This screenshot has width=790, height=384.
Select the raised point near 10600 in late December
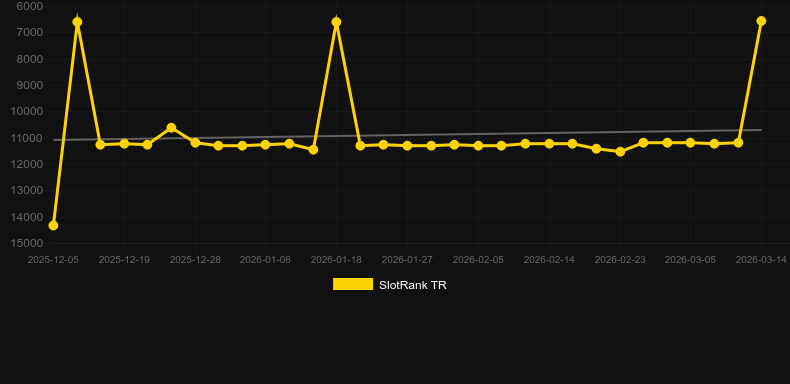click(x=171, y=128)
